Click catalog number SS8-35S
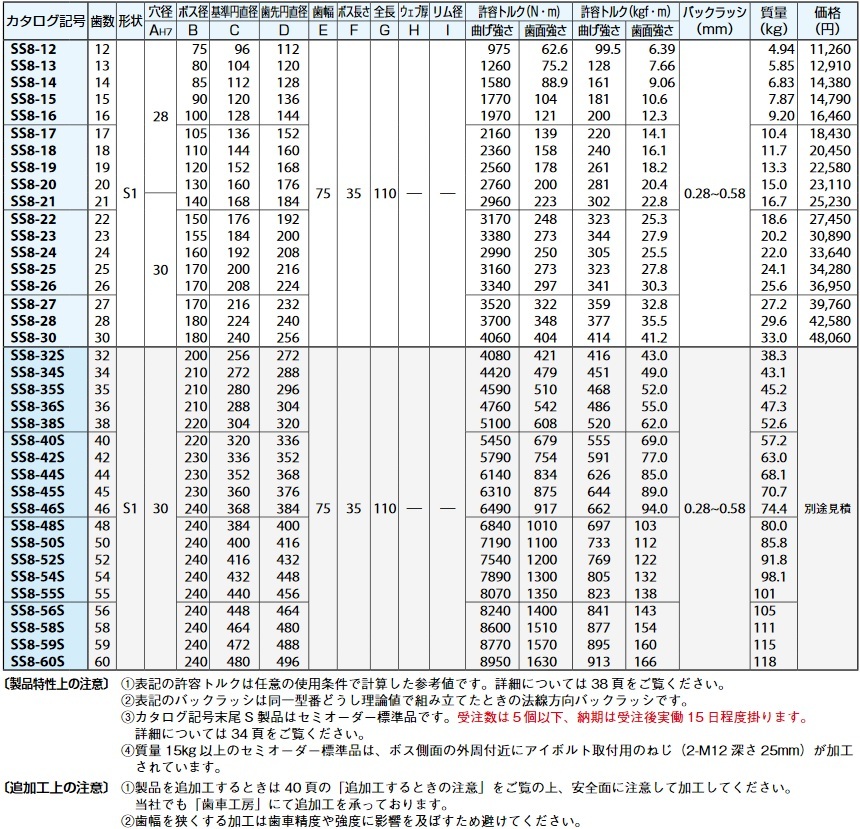Screen dimensions: 860x829 click(37, 390)
